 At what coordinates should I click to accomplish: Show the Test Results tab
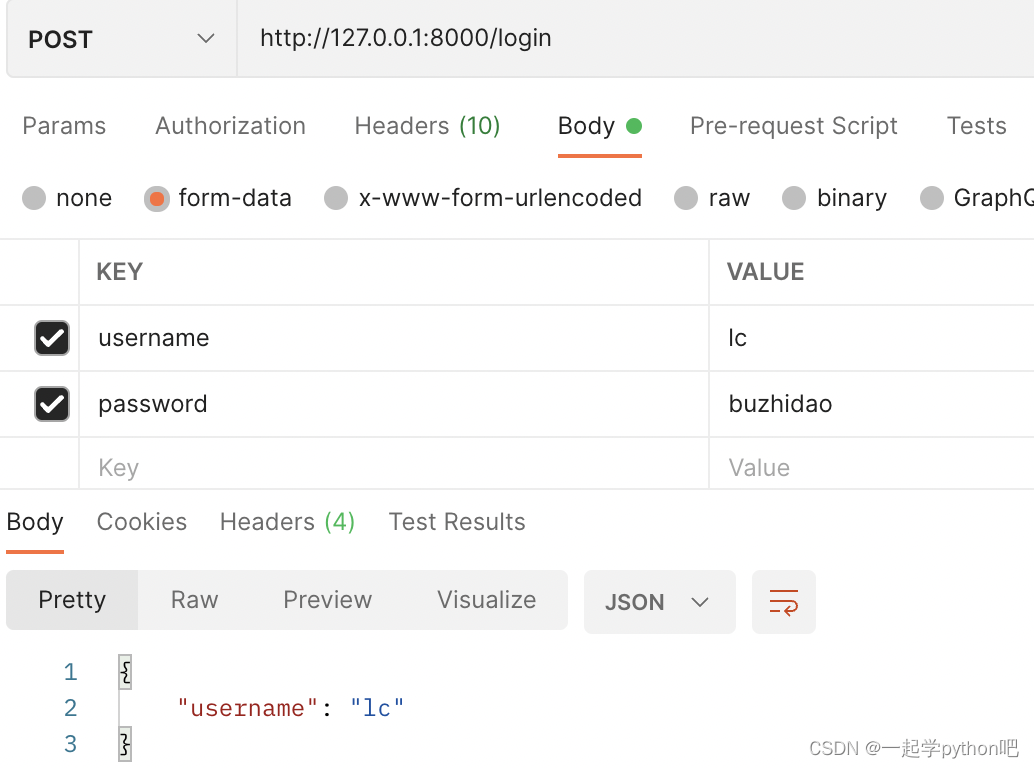click(x=456, y=522)
